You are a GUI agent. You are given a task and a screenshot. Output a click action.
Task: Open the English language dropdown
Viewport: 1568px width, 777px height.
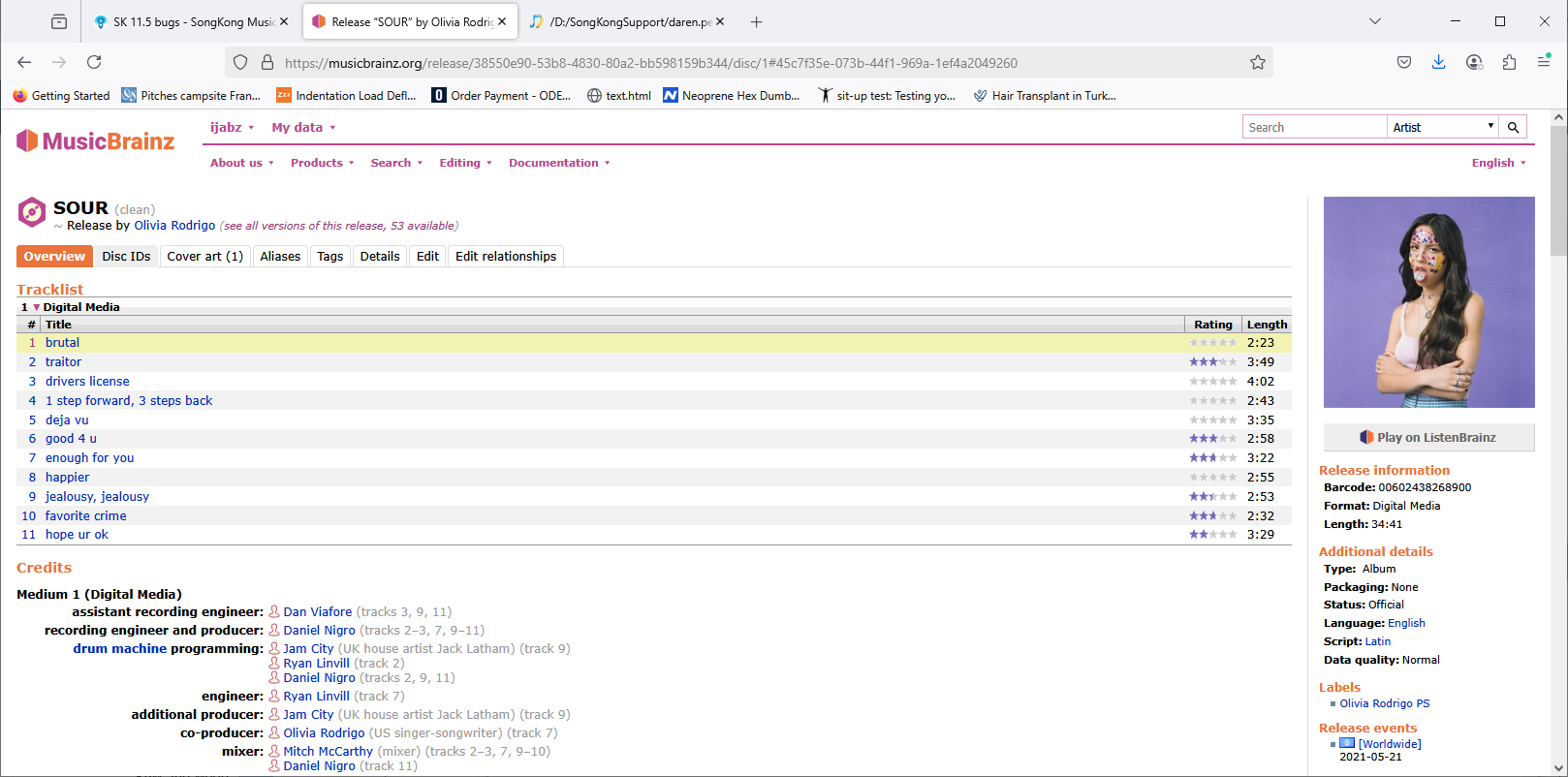pyautogui.click(x=1498, y=163)
